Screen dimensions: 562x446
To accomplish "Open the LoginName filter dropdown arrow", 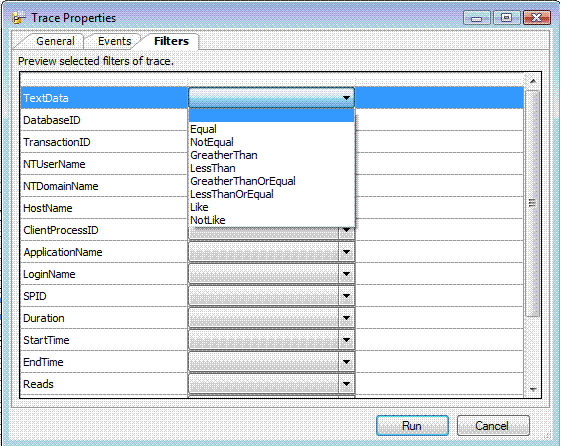I will [x=346, y=274].
